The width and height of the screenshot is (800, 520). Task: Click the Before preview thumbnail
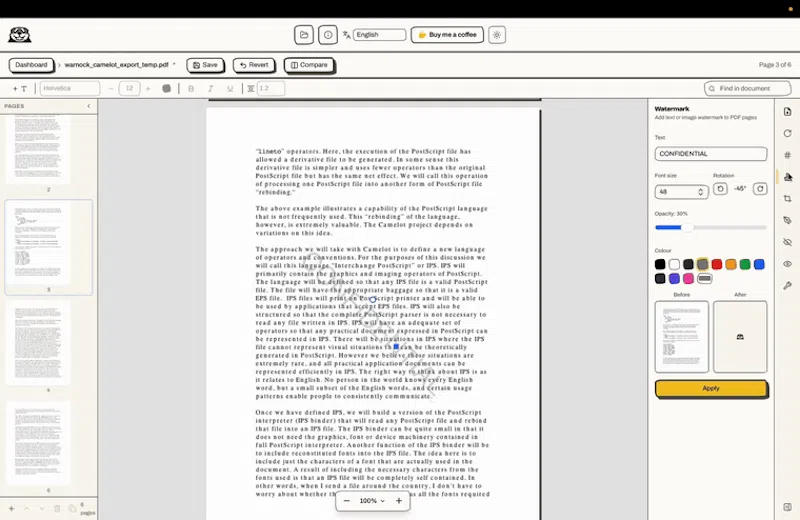(682, 337)
